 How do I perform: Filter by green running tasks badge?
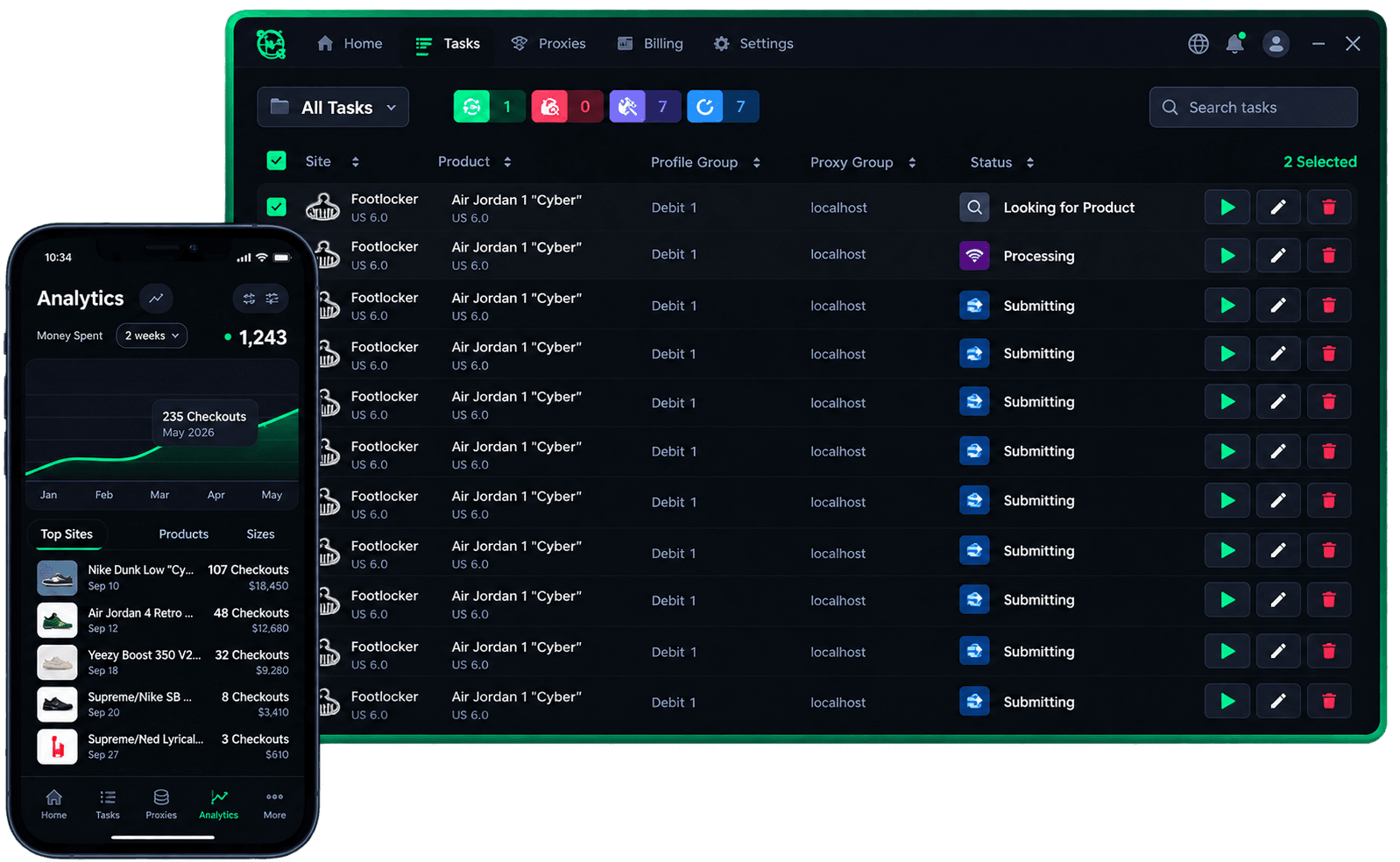point(489,107)
